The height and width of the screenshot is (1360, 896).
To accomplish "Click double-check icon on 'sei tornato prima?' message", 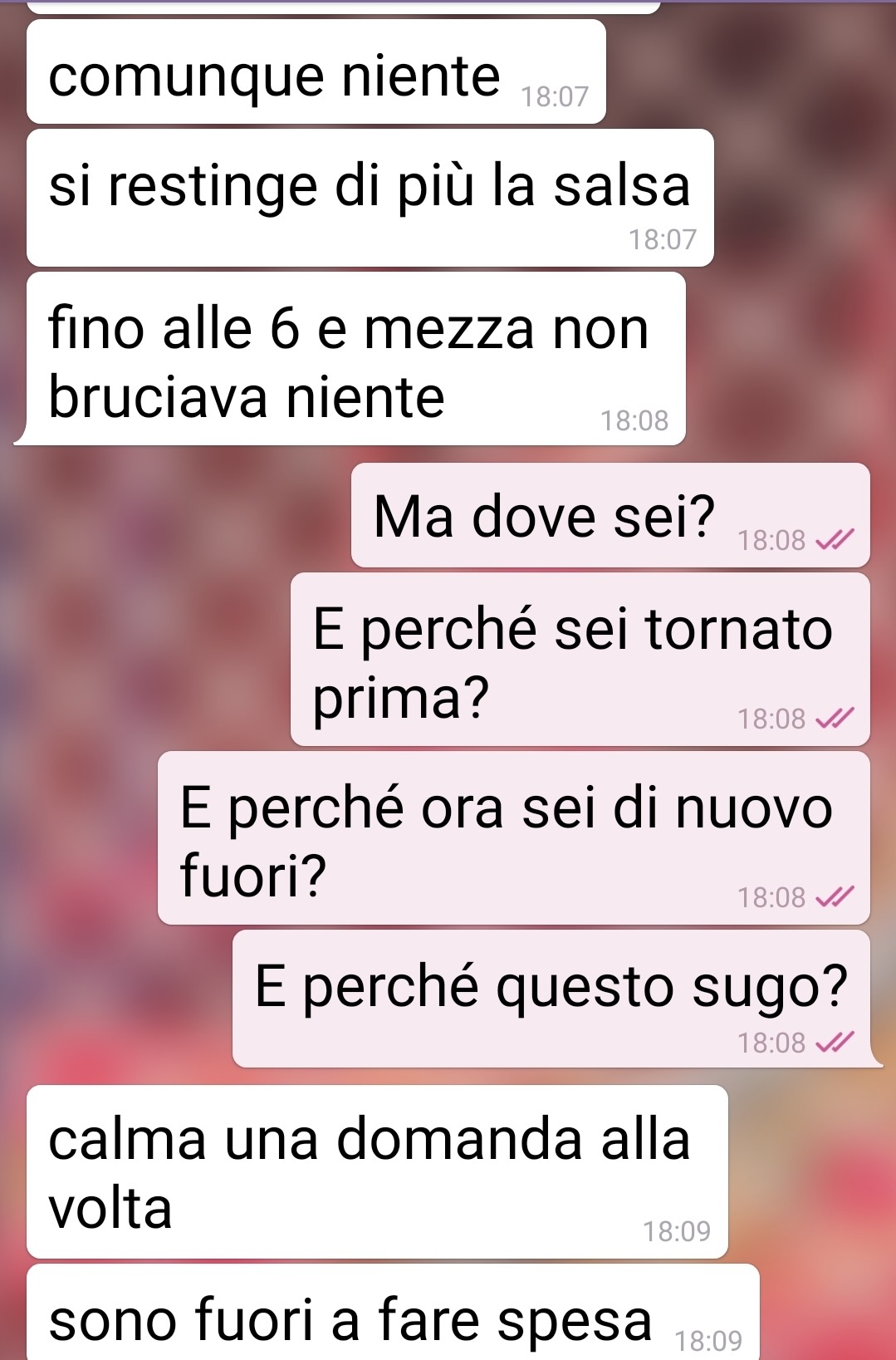I will point(835,719).
